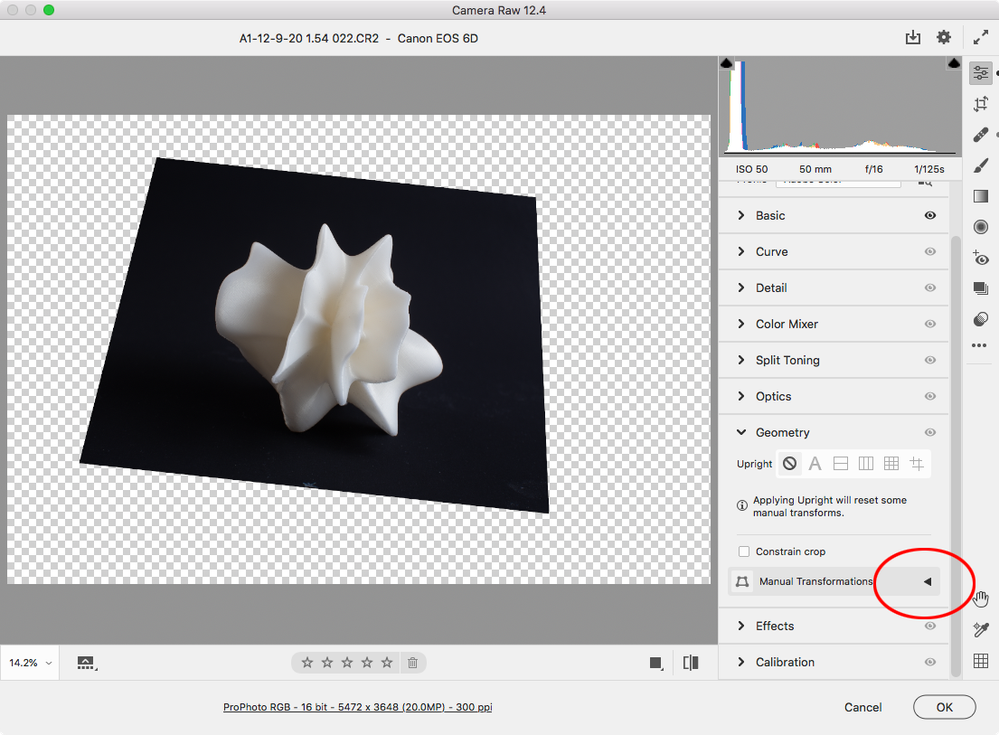The image size is (999, 735).
Task: Toggle Optics panel visibility eye
Action: (930, 396)
